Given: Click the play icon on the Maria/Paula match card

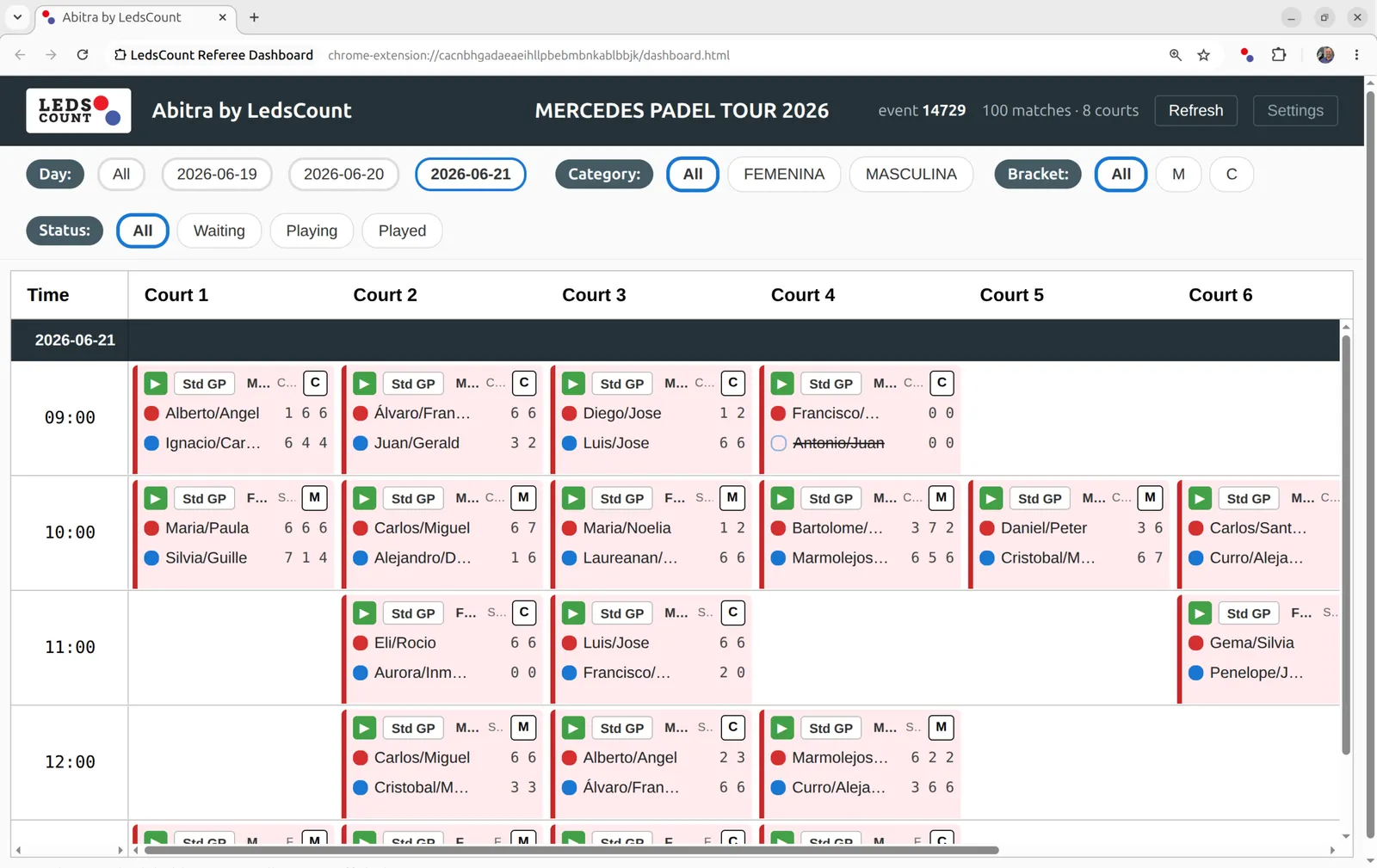Looking at the screenshot, I should [x=156, y=498].
